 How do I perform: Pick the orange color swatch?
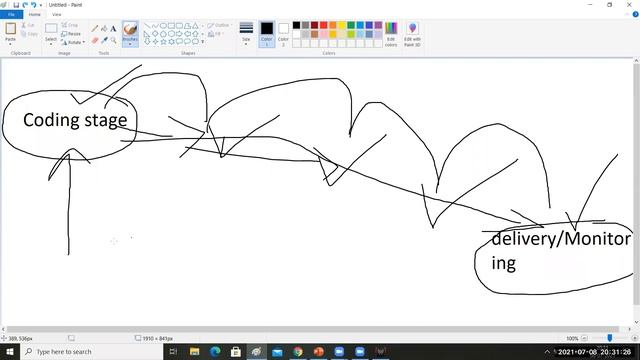click(x=333, y=25)
